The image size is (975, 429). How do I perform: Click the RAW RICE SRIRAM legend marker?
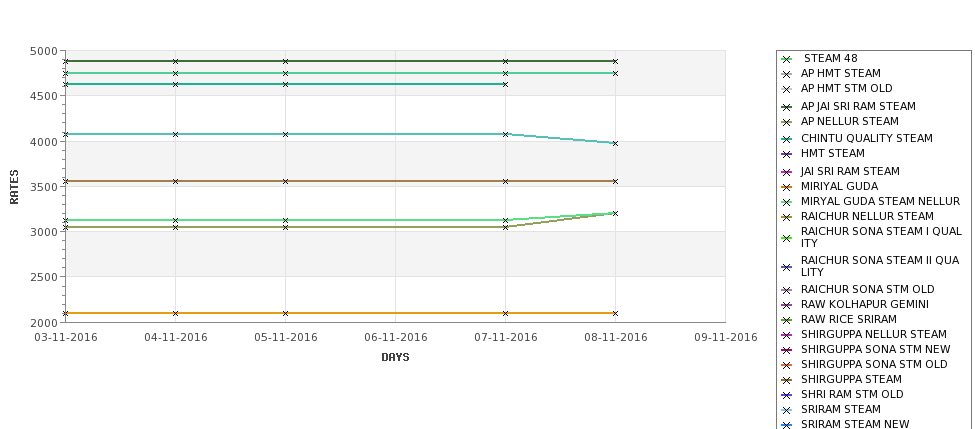tap(787, 320)
